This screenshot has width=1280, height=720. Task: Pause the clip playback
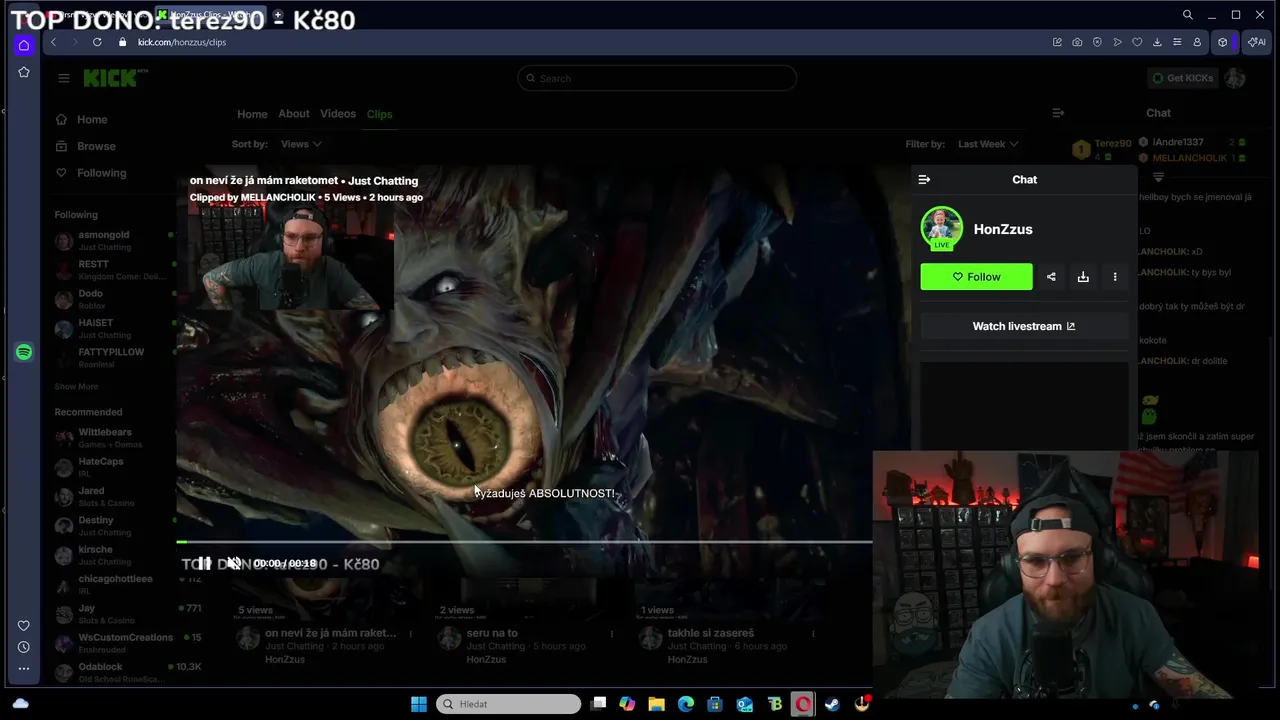(x=204, y=563)
